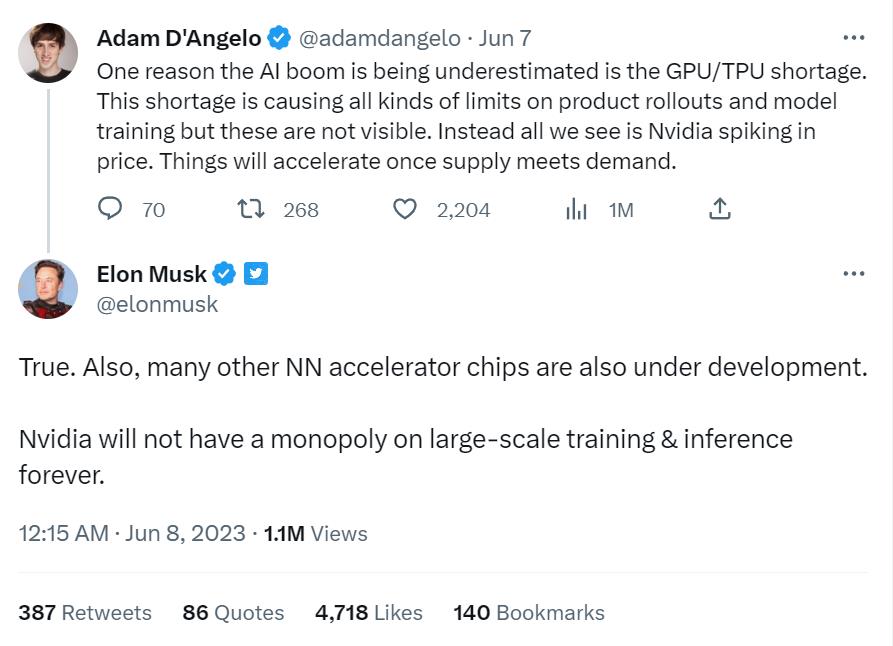Open Elon Musk's profile avatar

[47, 288]
